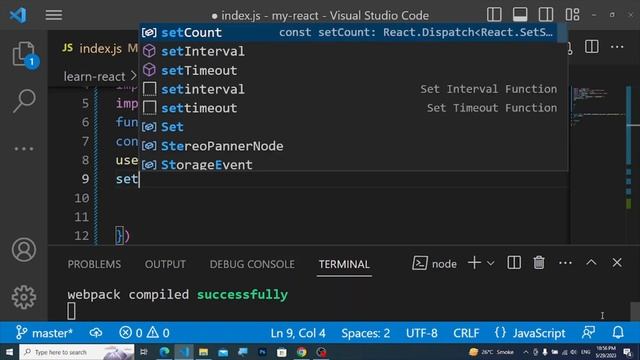Switch to the DEBUG CONSOLE tab

coord(252,264)
